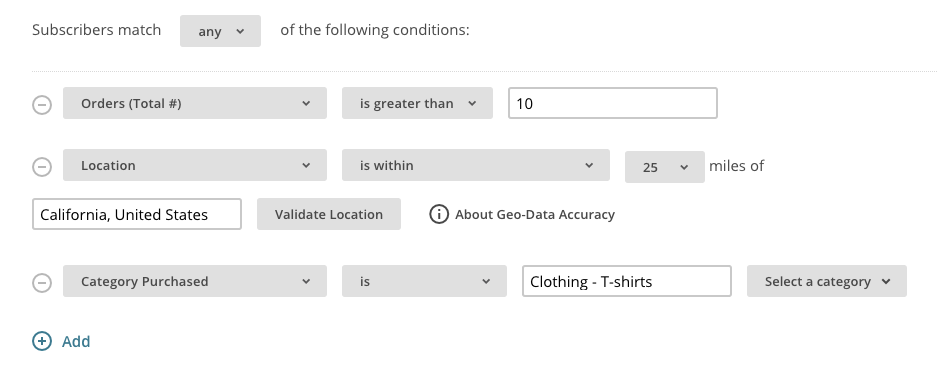This screenshot has width=937, height=369.
Task: Click the Clothing - T-shirts text field
Action: tap(627, 281)
